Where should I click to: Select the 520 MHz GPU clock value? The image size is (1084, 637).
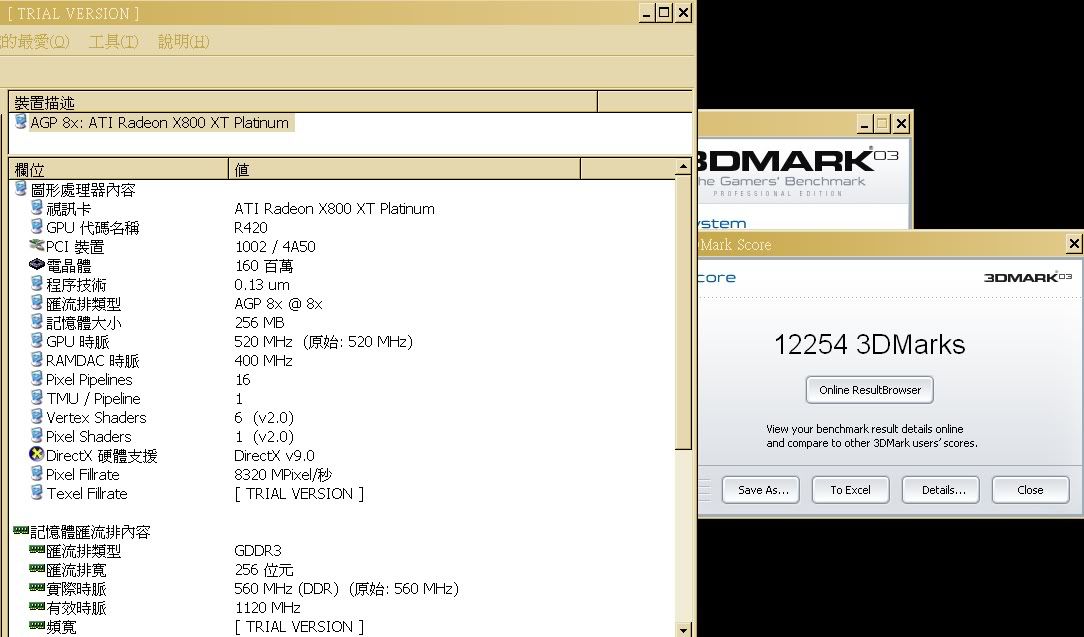coord(324,342)
